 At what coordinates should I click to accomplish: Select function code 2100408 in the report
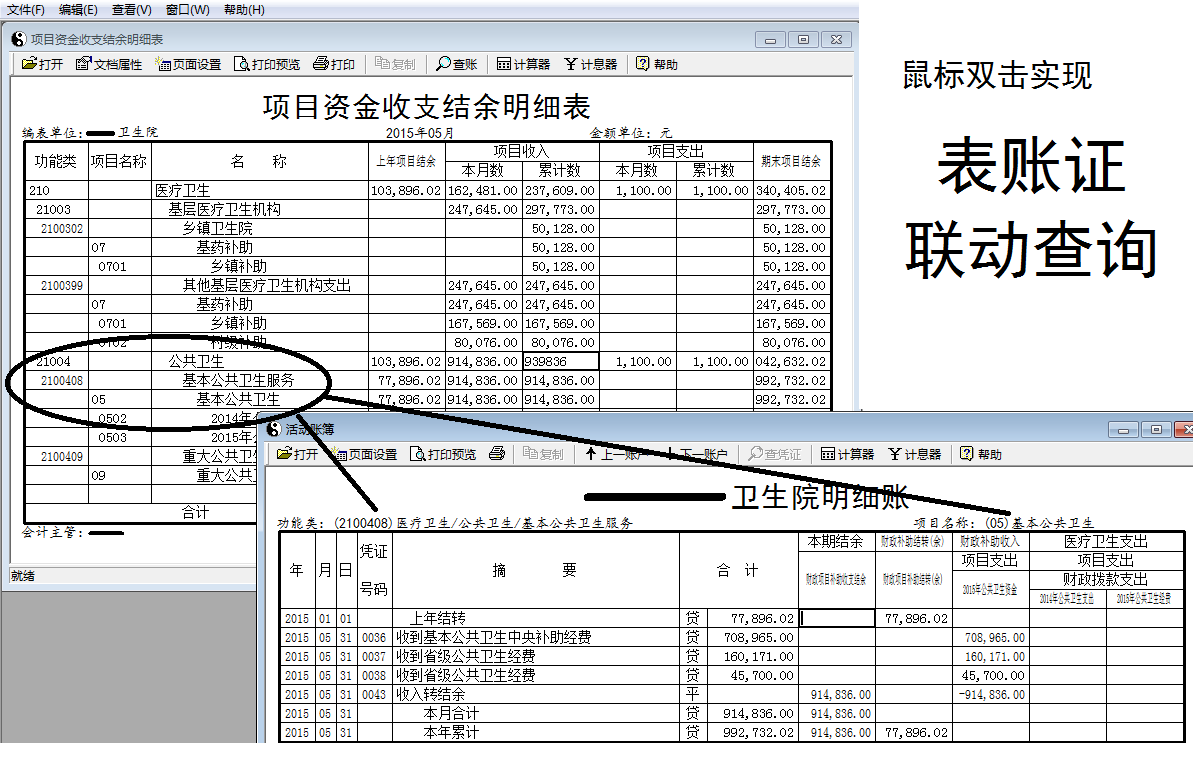(62, 381)
